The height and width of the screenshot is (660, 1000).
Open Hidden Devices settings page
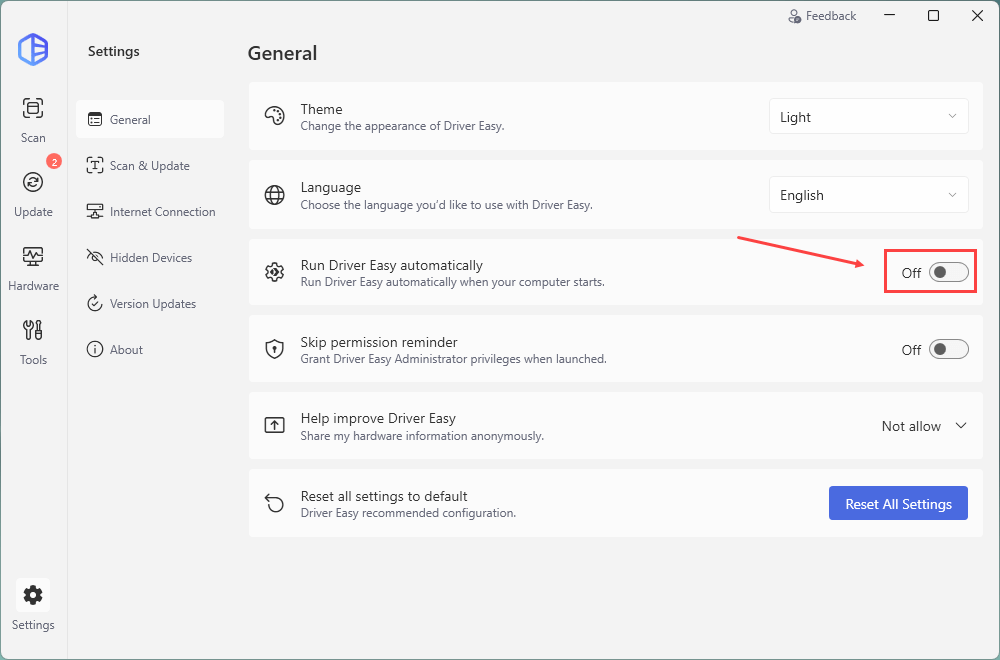(150, 258)
